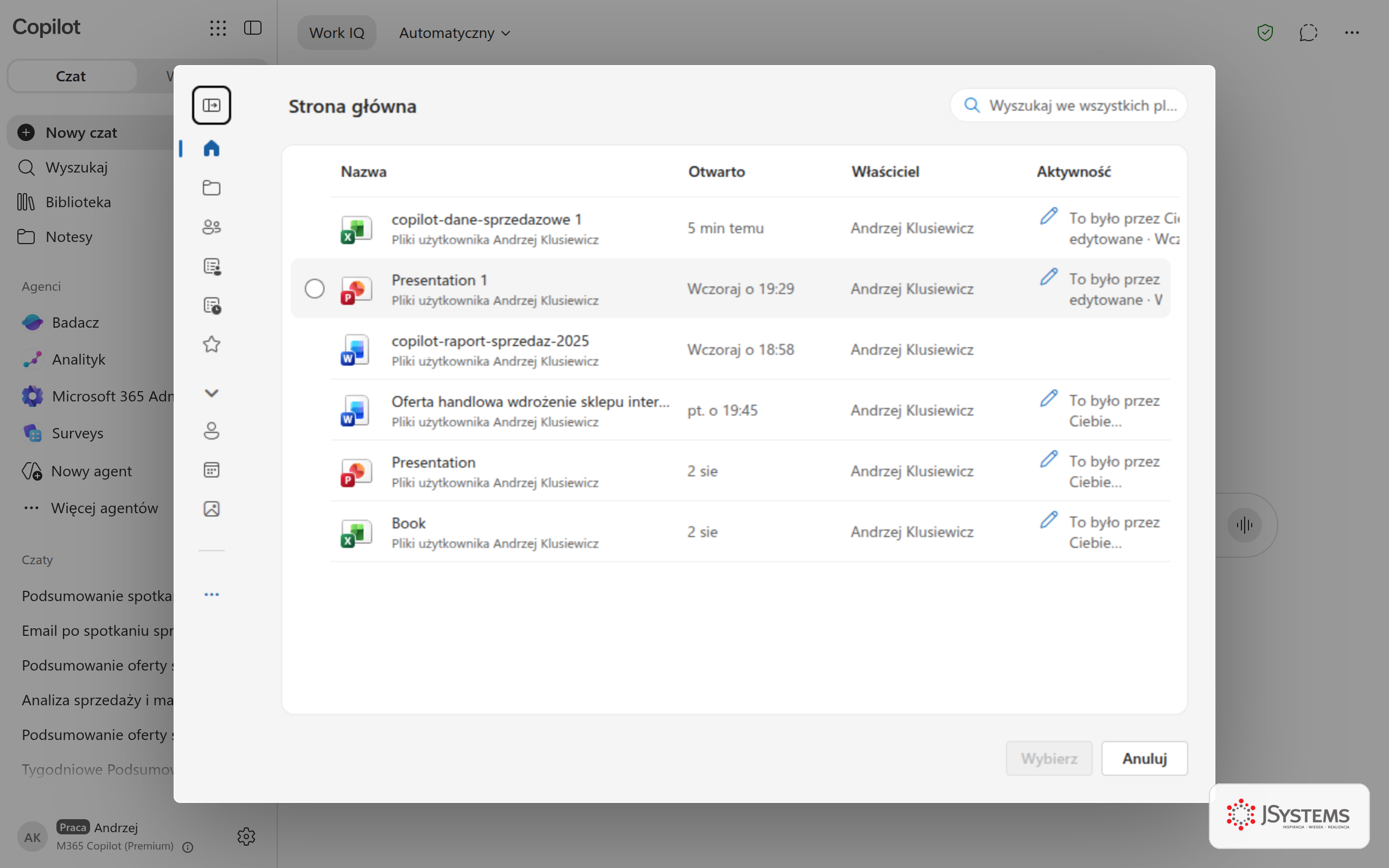Open the Home icon in picker sidebar
Screen dimensions: 1389x868
pyautogui.click(x=211, y=148)
